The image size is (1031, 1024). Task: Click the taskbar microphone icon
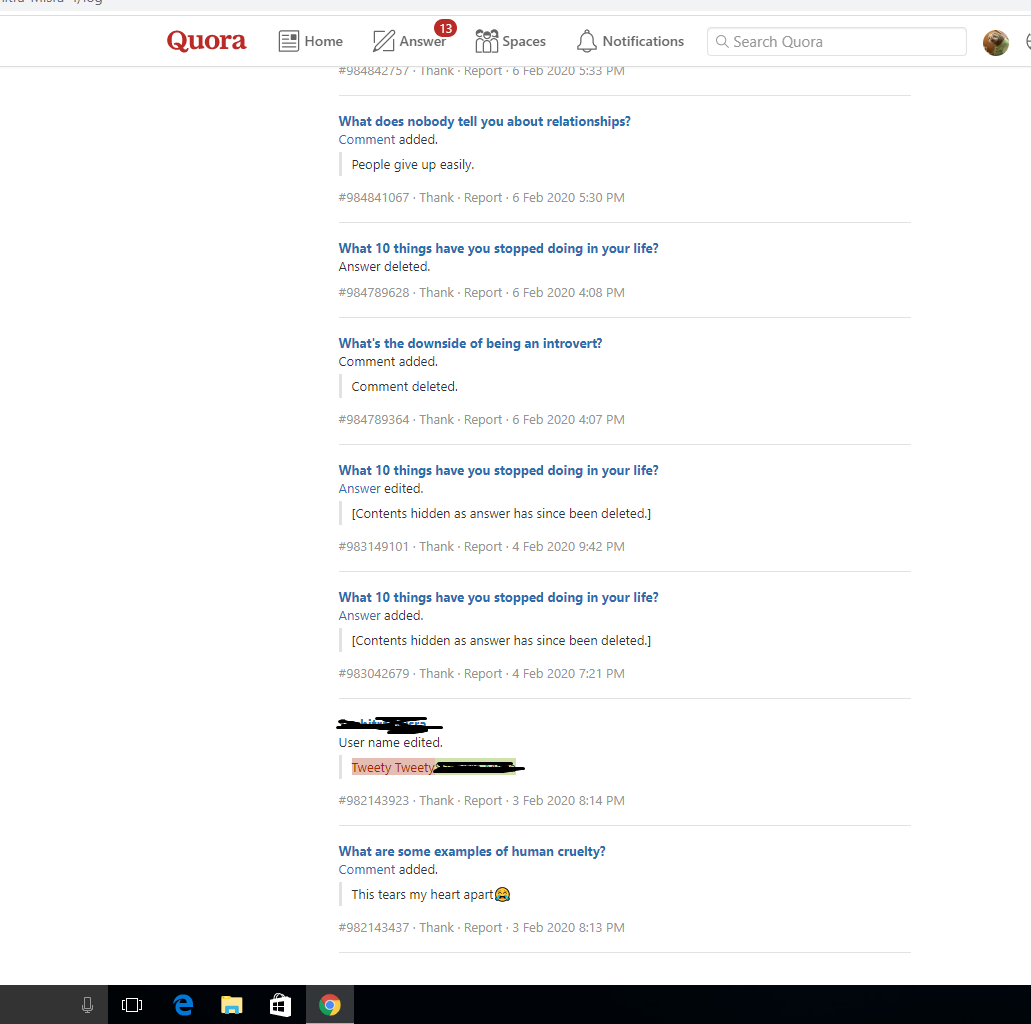tap(87, 1004)
